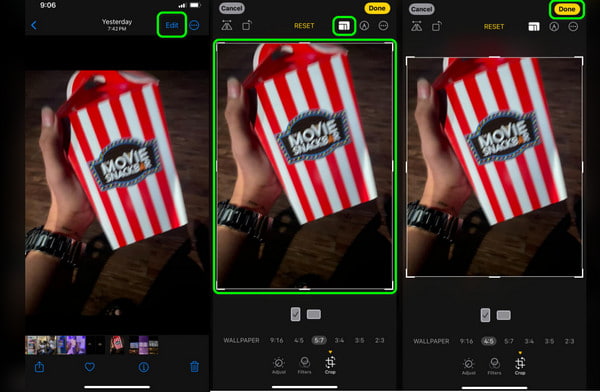Choose portrait orientation in the middle screen
Viewport: 600px width, 392px height.
click(x=295, y=314)
